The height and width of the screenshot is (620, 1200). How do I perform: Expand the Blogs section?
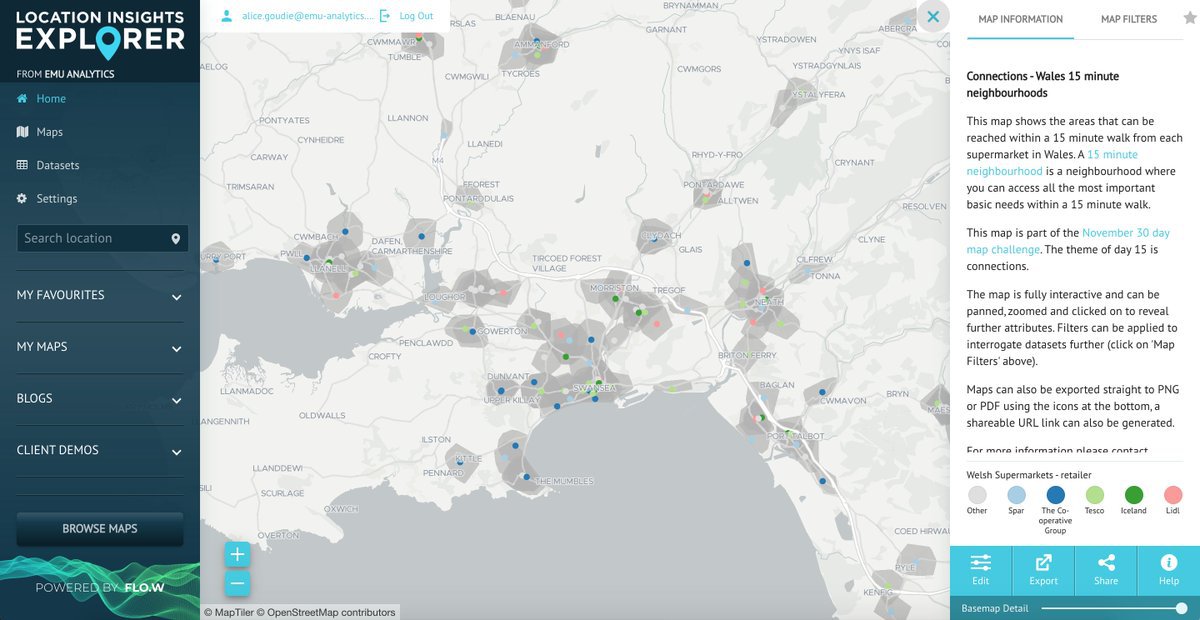point(176,400)
